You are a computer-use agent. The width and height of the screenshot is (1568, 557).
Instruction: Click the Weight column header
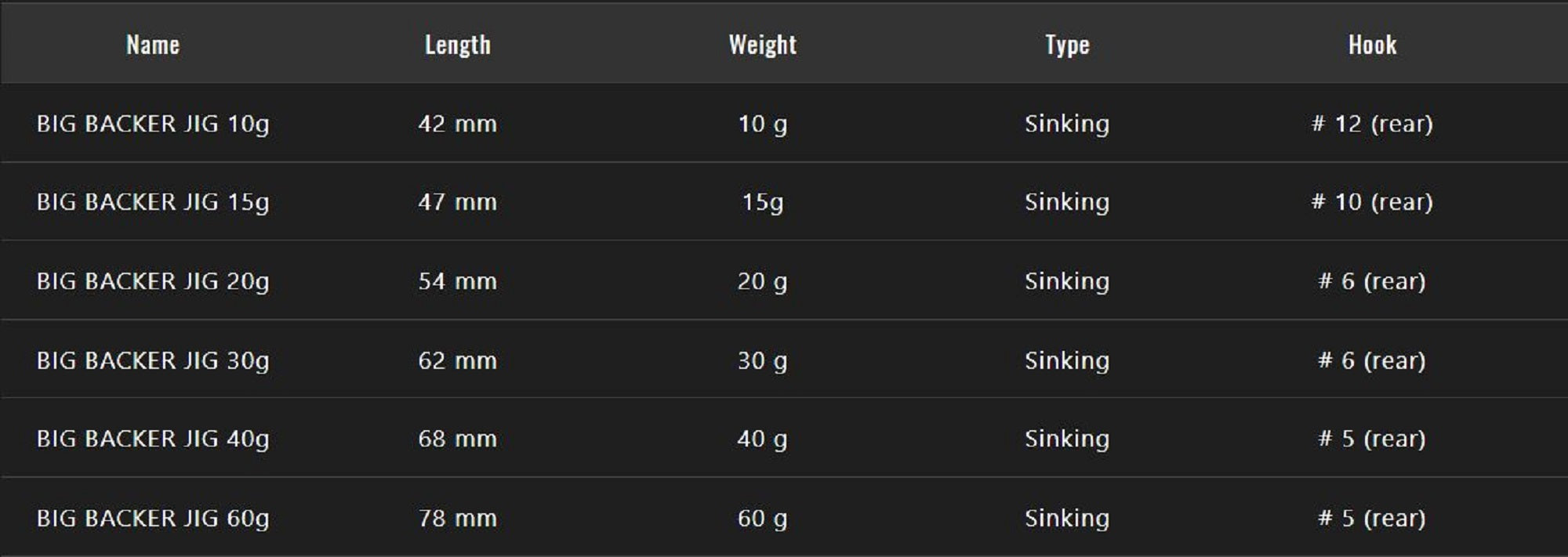pos(763,45)
